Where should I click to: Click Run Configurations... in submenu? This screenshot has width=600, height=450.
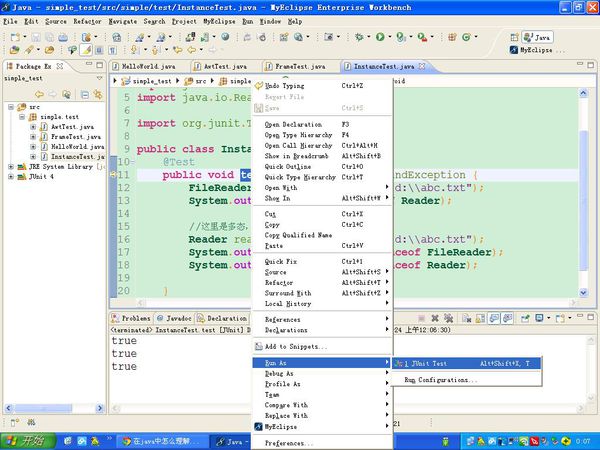(x=466, y=380)
